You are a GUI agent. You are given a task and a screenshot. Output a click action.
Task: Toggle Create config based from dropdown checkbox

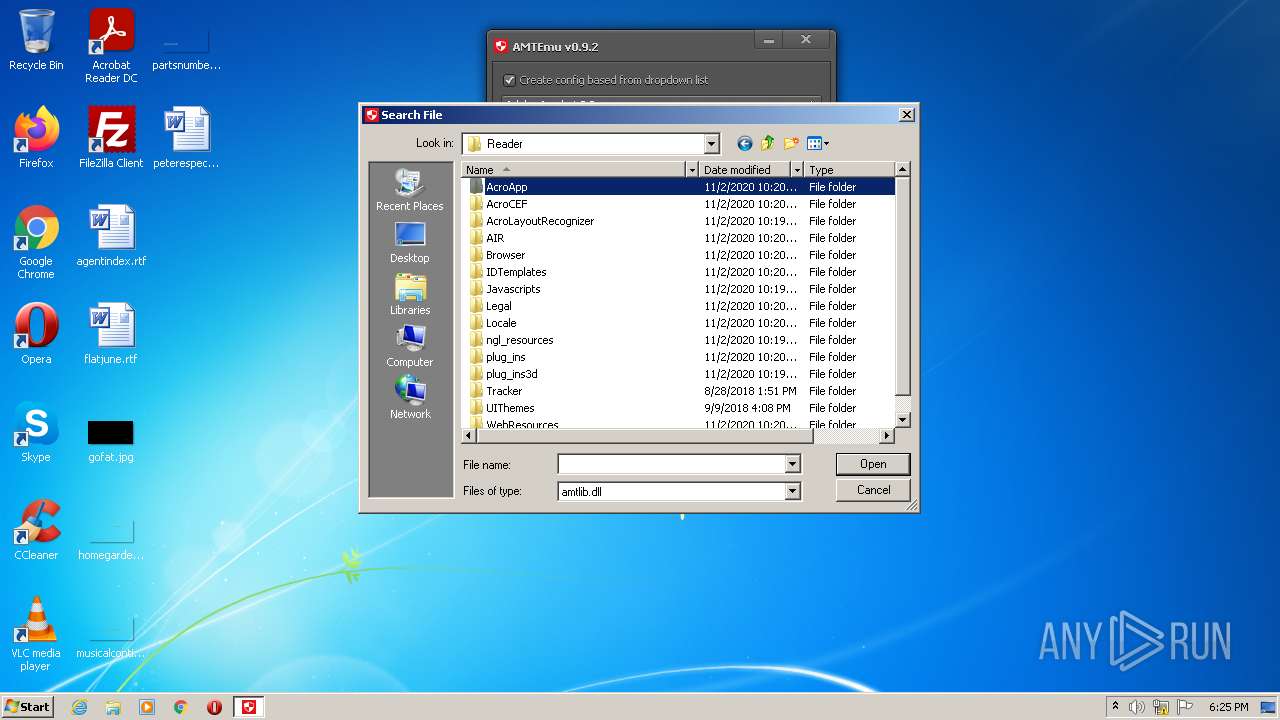point(509,80)
